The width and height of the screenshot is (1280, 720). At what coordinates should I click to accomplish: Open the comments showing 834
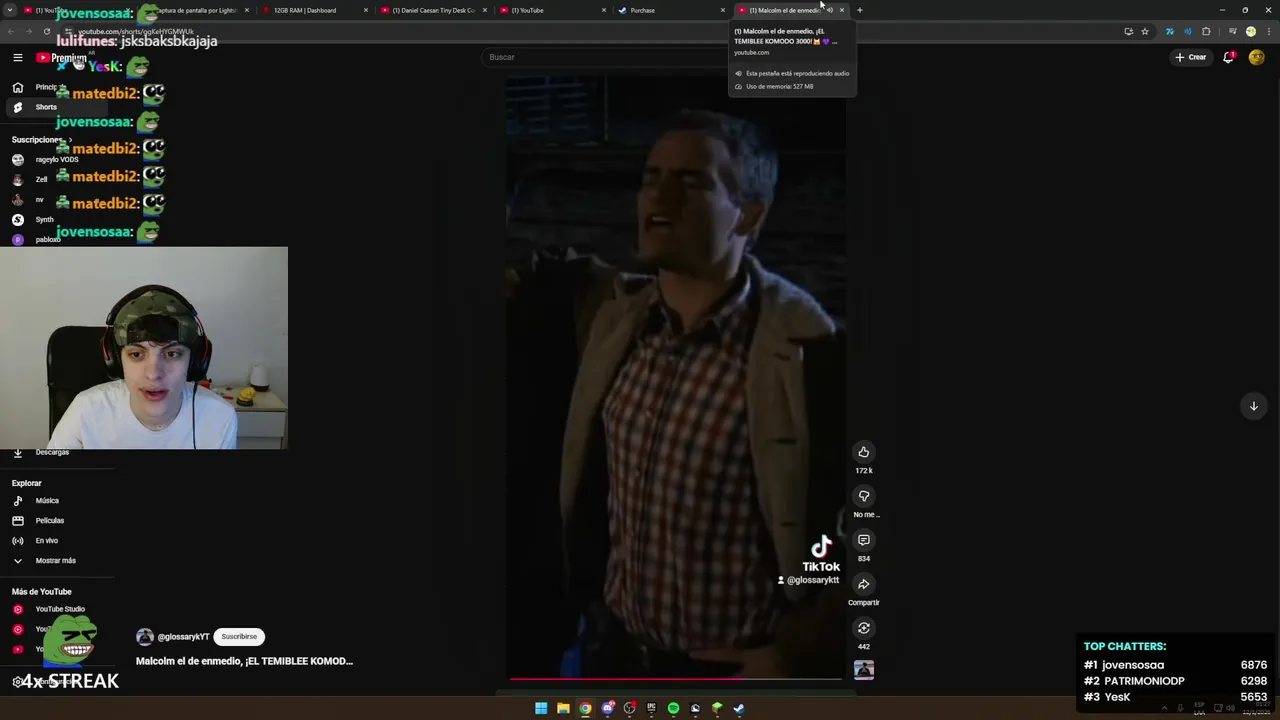pyautogui.click(x=864, y=540)
